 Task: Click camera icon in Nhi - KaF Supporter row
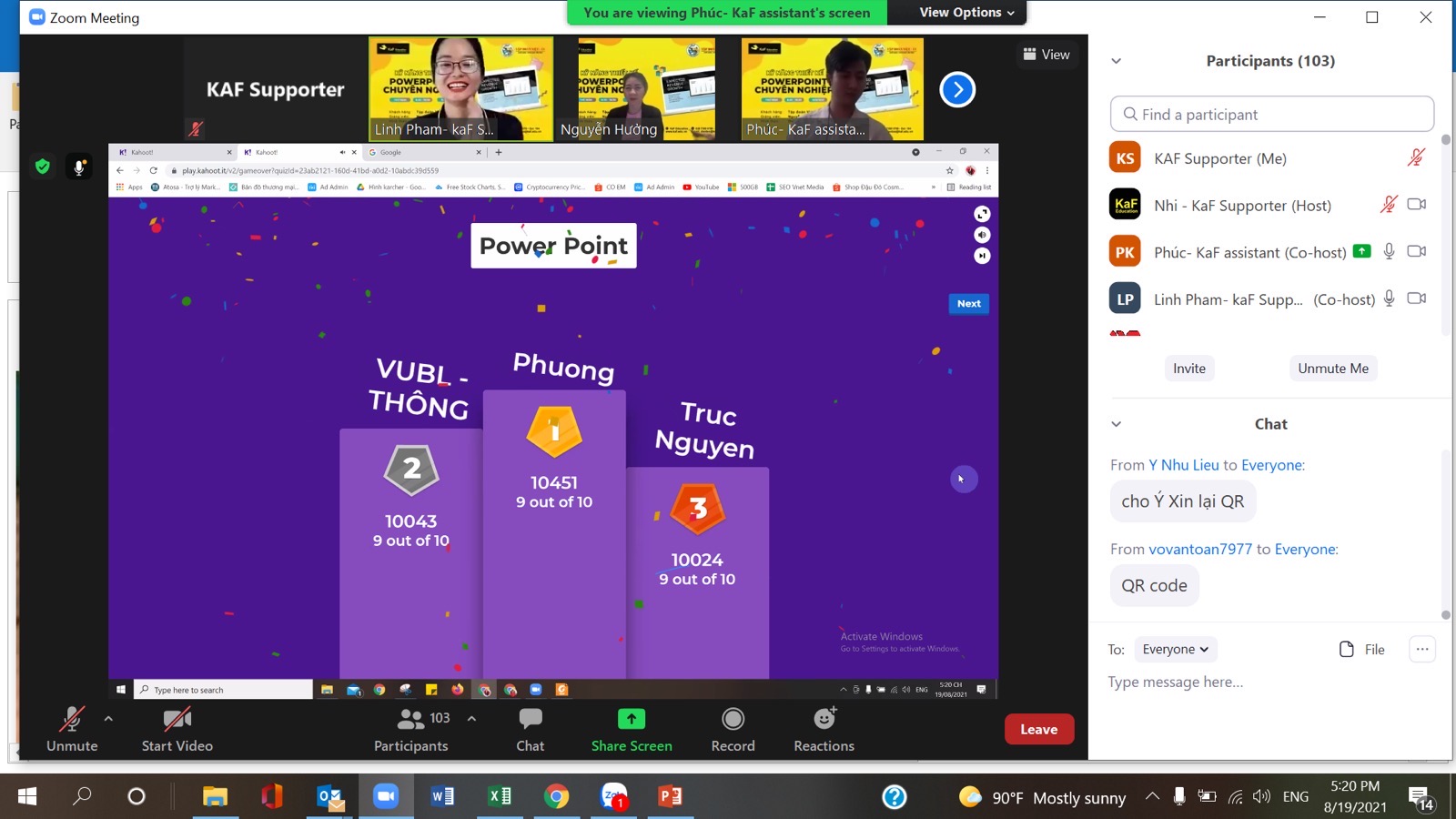pyautogui.click(x=1417, y=204)
